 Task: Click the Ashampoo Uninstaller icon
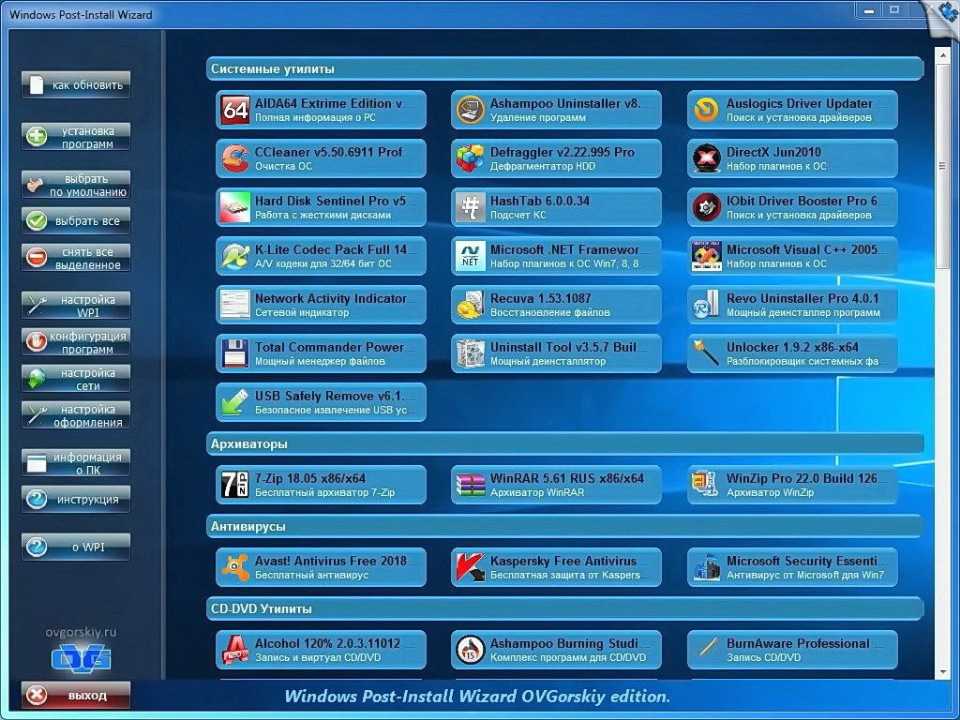click(x=470, y=110)
